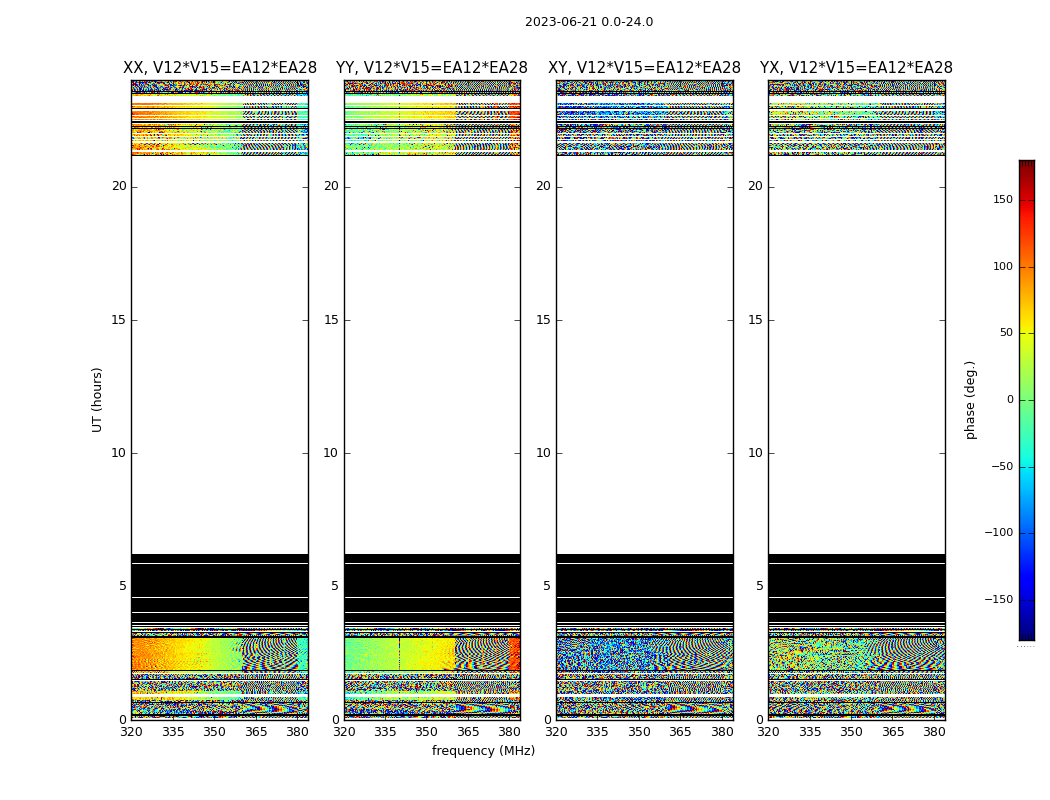Click the 350 frequency tick under the XY plot
Image resolution: width=1050 pixels, height=800 pixels.
point(639,732)
